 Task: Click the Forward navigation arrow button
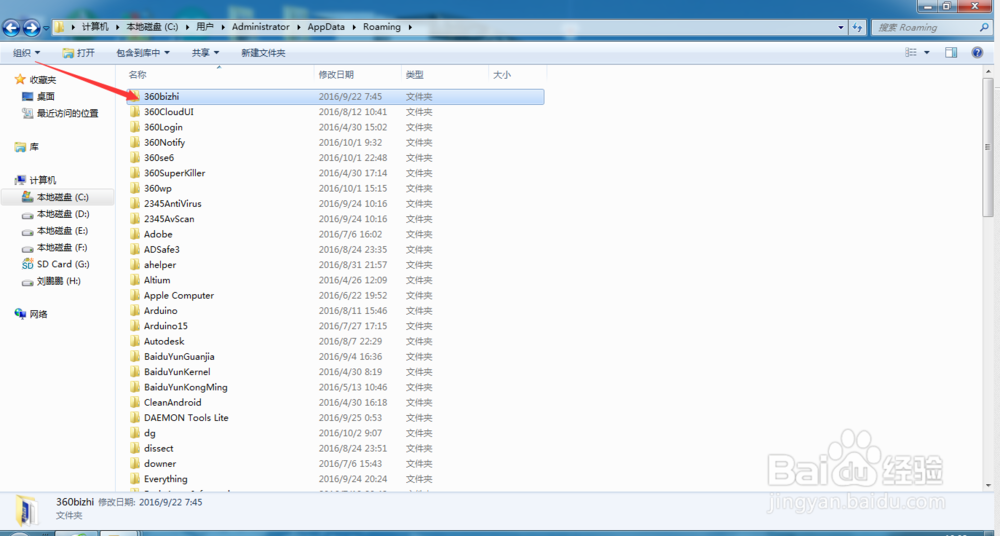pos(31,27)
